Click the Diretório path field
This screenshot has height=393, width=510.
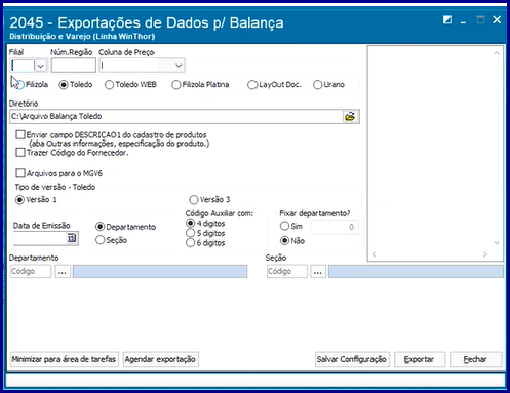[x=176, y=117]
